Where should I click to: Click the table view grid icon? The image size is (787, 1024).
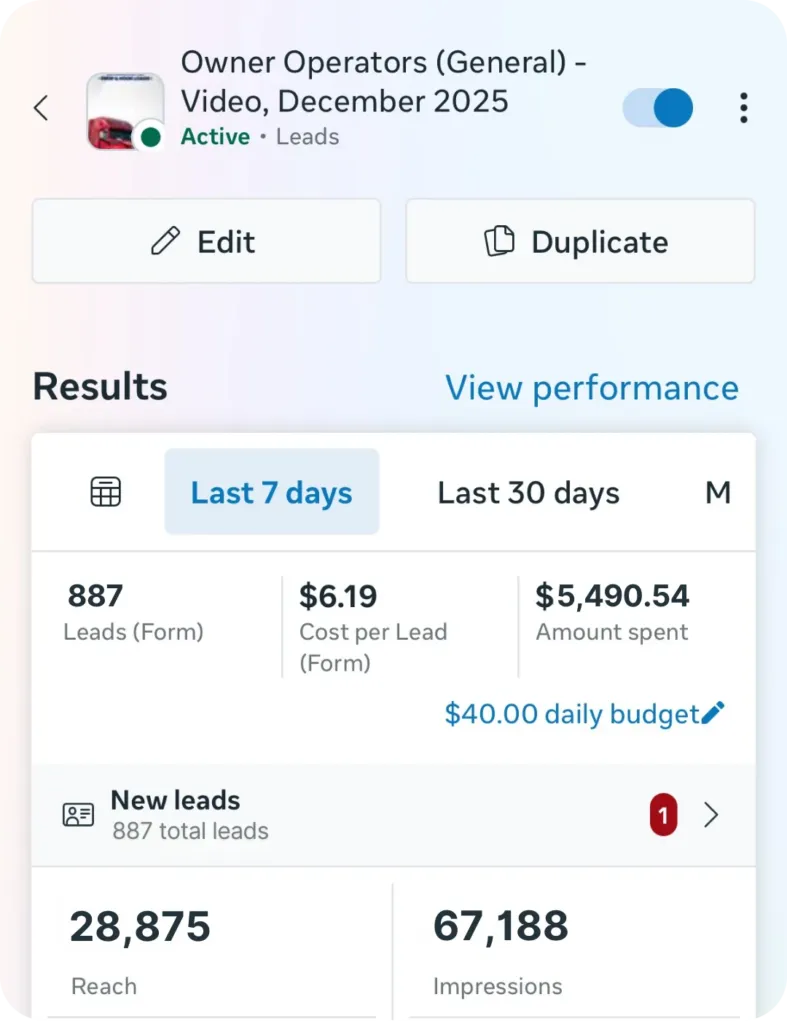pos(105,492)
